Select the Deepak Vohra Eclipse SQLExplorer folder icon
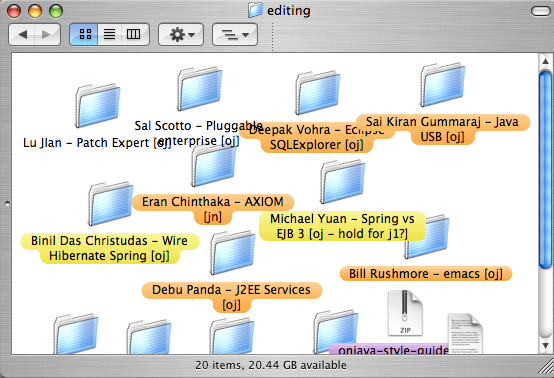Screen dimensions: 554x378 point(318,93)
